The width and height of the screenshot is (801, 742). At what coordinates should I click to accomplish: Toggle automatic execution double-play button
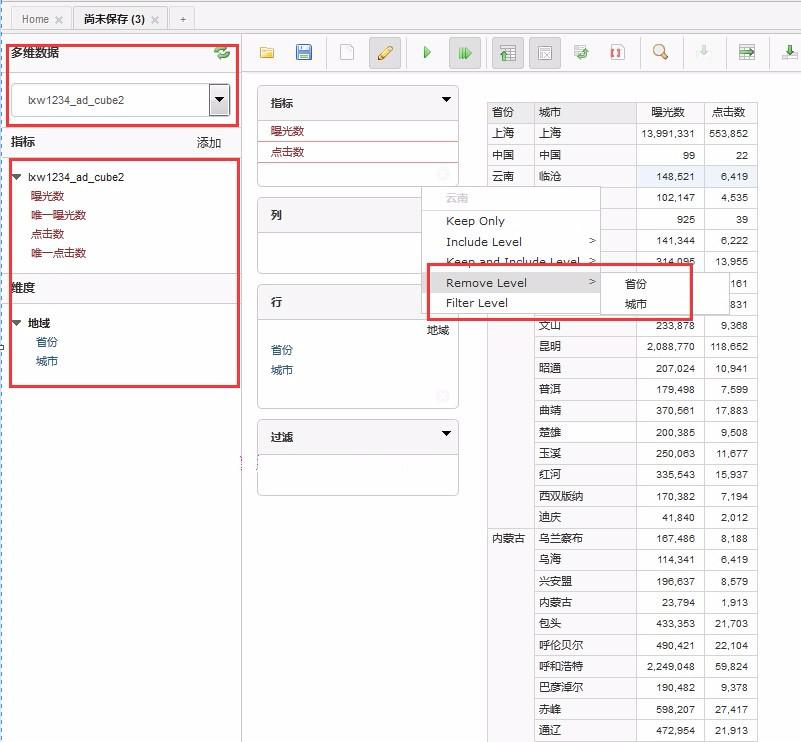[465, 53]
